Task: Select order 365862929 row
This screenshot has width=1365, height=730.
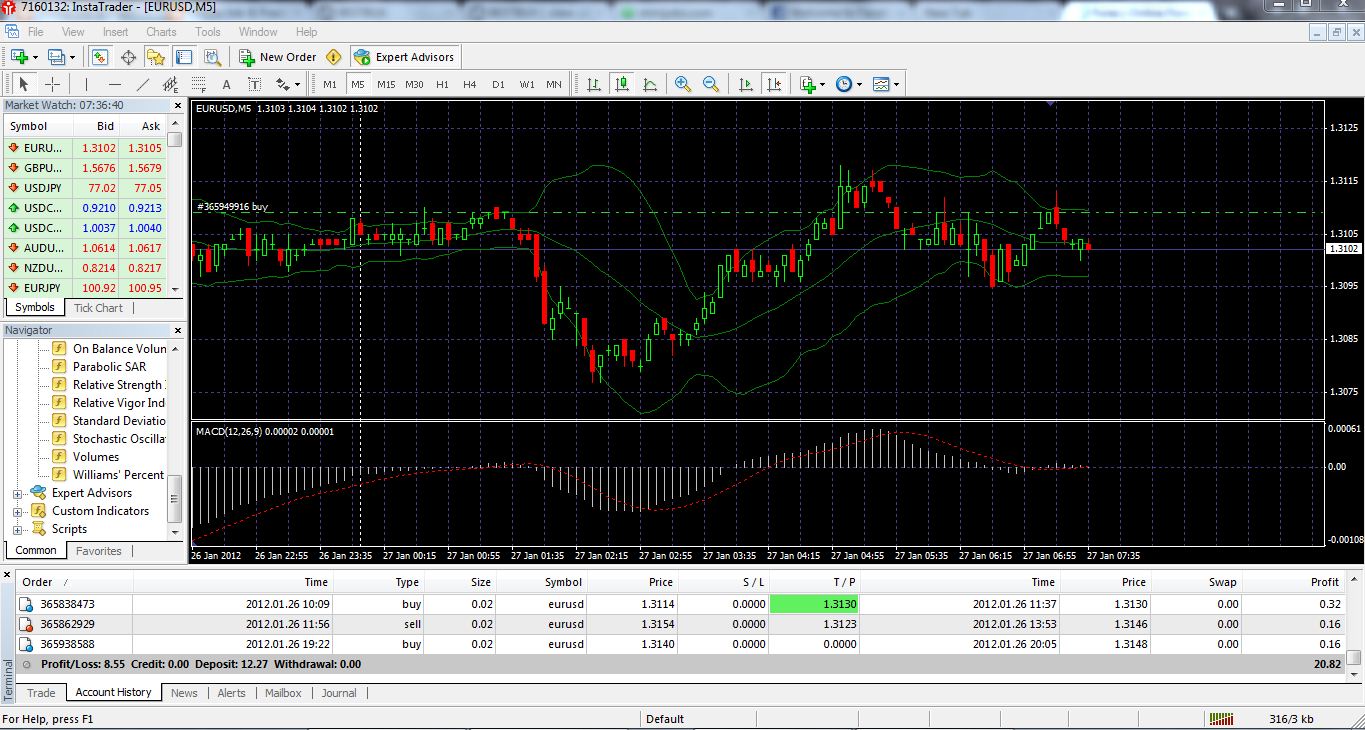Action: click(x=680, y=624)
